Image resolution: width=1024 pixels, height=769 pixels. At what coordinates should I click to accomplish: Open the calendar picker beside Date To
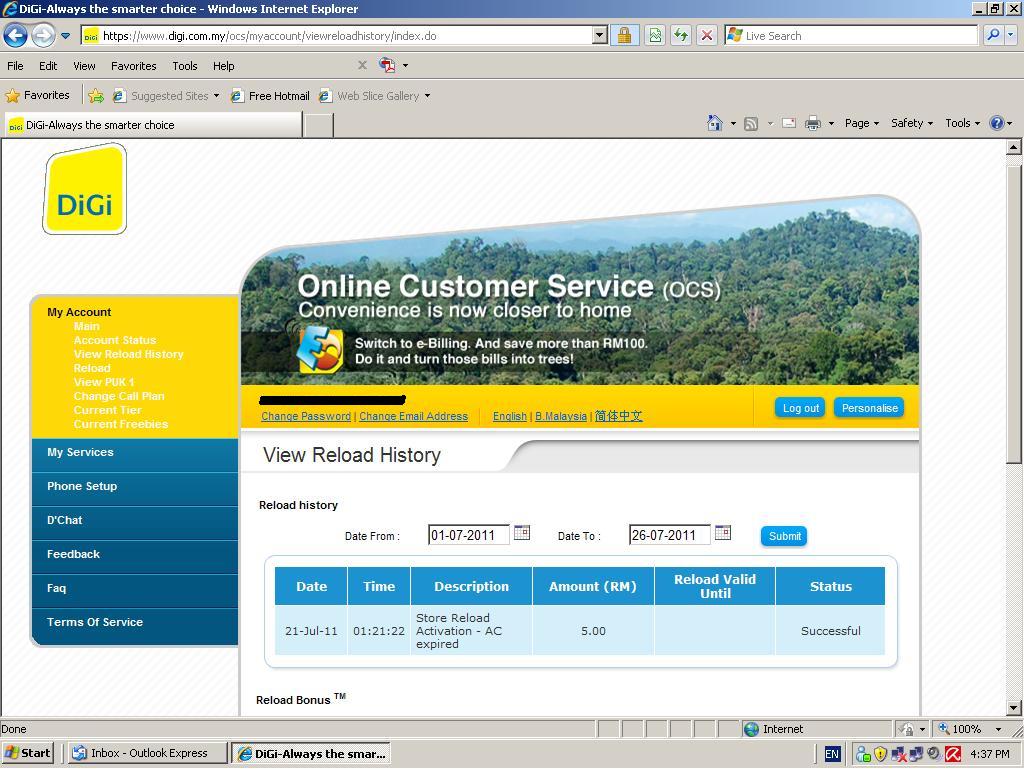pos(723,532)
